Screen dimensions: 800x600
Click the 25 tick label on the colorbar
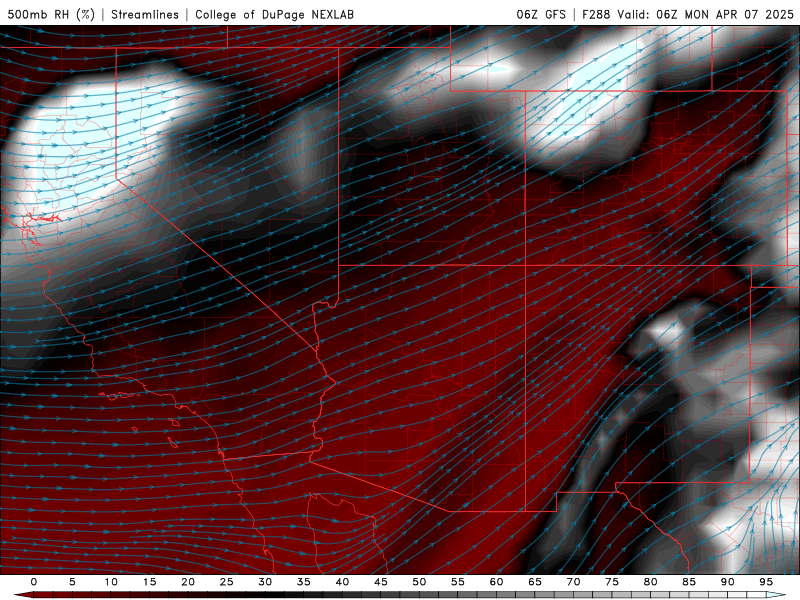(x=226, y=582)
